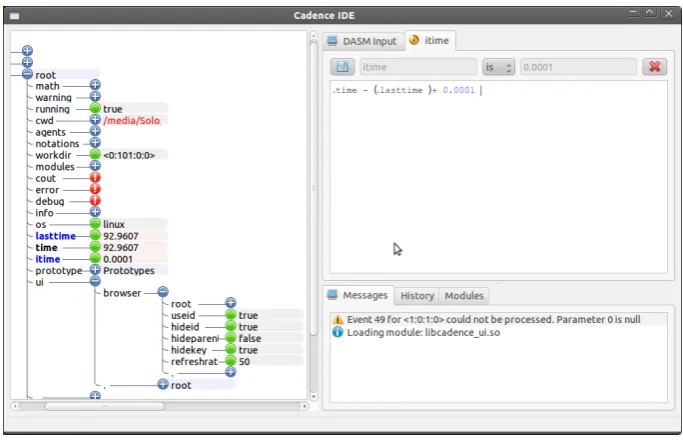Open the window menu icon in title bar
Image resolution: width=683 pixels, height=440 pixels.
(15, 16)
